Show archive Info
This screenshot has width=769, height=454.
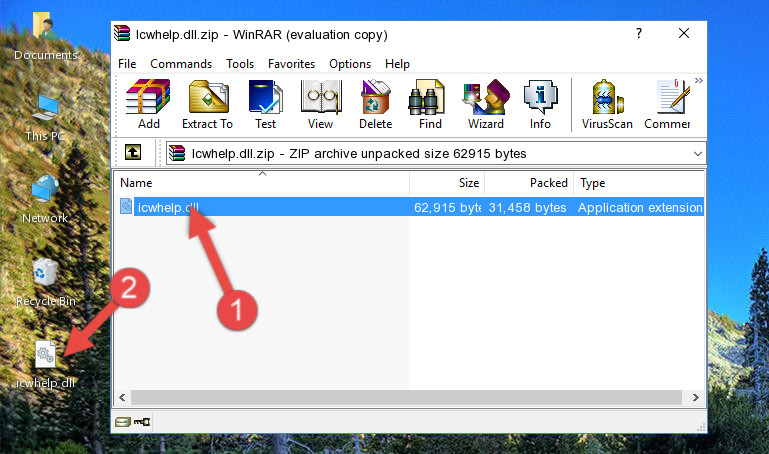(540, 104)
